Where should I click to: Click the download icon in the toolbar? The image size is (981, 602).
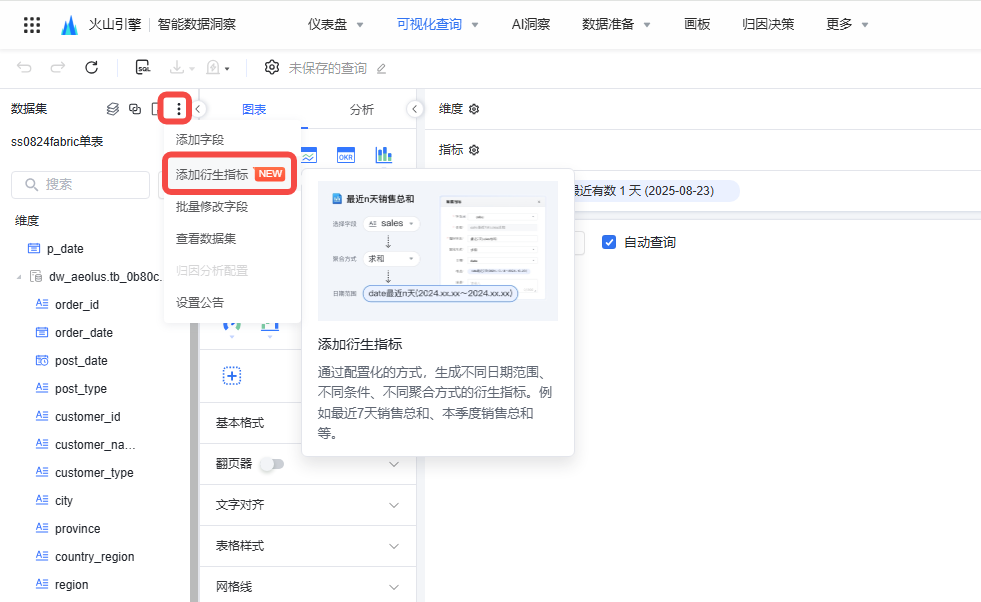pyautogui.click(x=177, y=67)
